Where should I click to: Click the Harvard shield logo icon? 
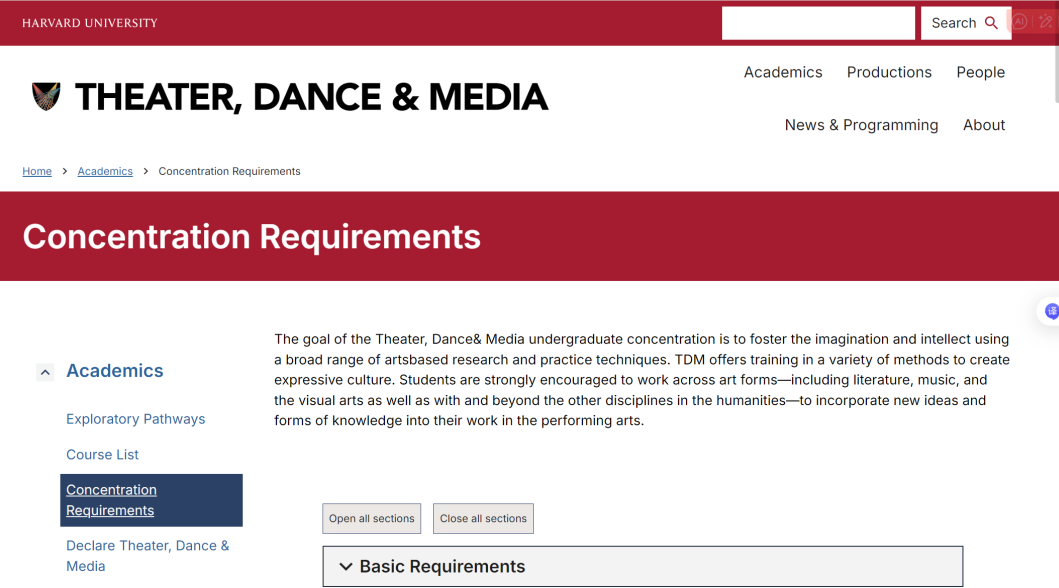pos(46,97)
